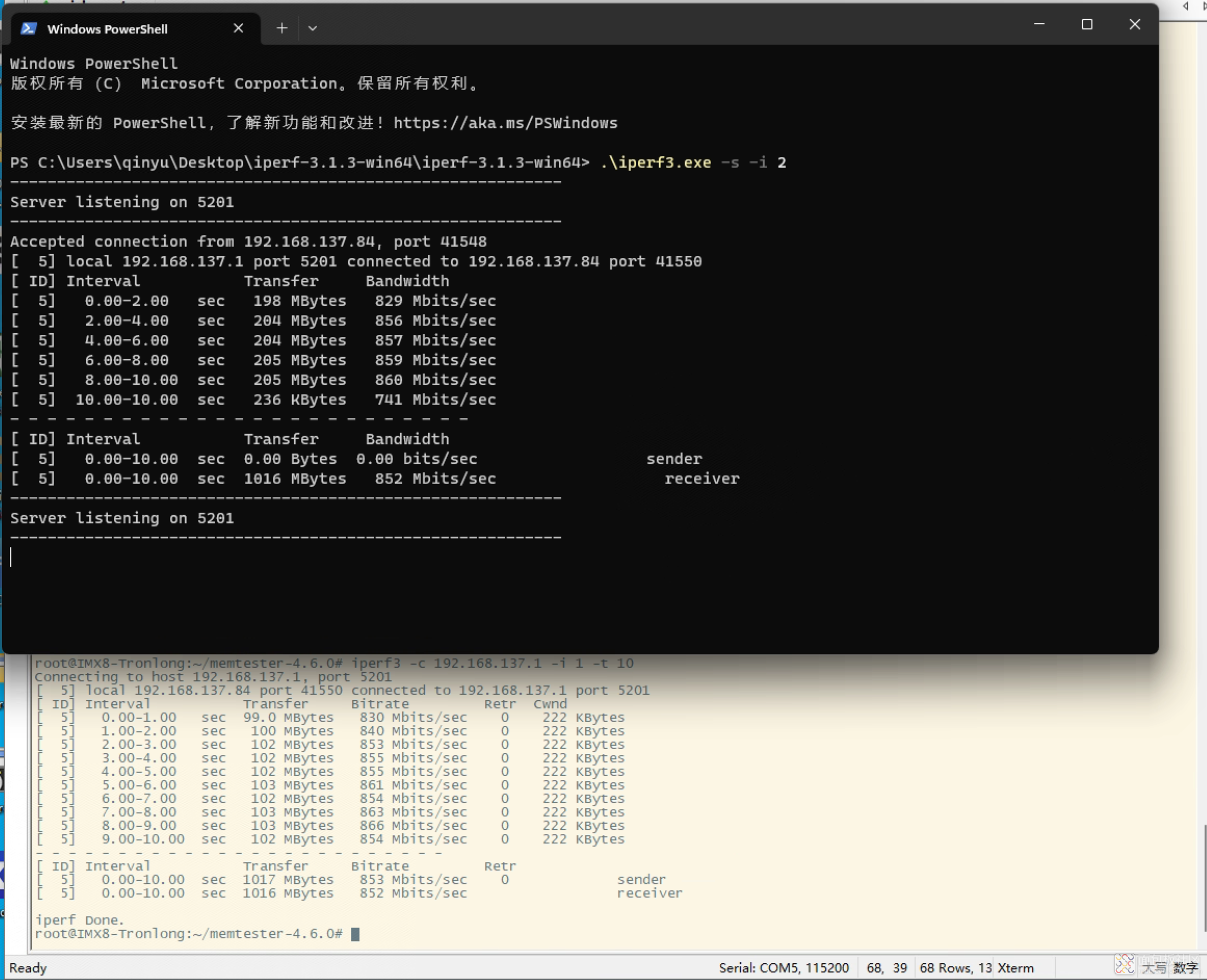The width and height of the screenshot is (1207, 980).
Task: Click the 'receiver' label in PowerShell
Action: [x=702, y=478]
